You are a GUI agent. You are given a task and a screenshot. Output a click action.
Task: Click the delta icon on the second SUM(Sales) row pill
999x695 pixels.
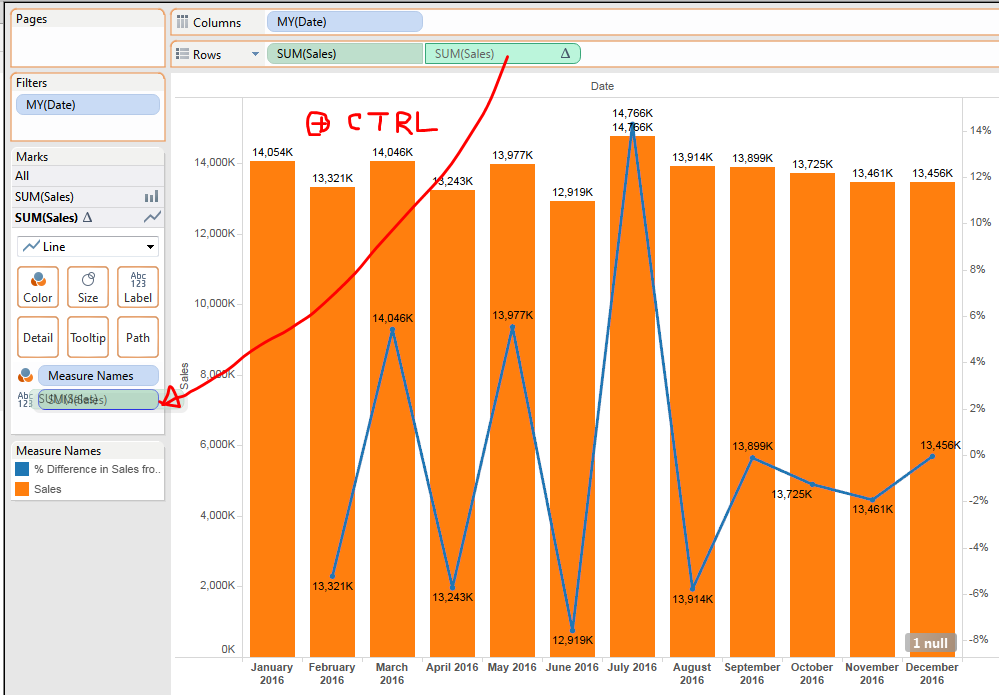point(565,54)
